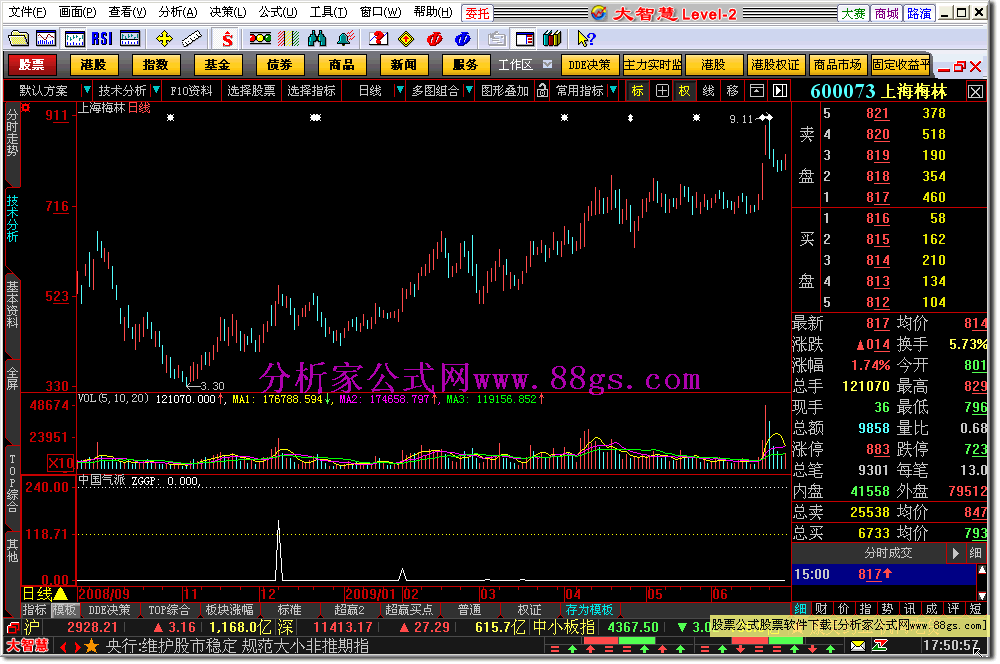Image resolution: width=1000 pixels, height=664 pixels.
Task: Select the 财 tab in bottom right panel
Action: coord(821,609)
